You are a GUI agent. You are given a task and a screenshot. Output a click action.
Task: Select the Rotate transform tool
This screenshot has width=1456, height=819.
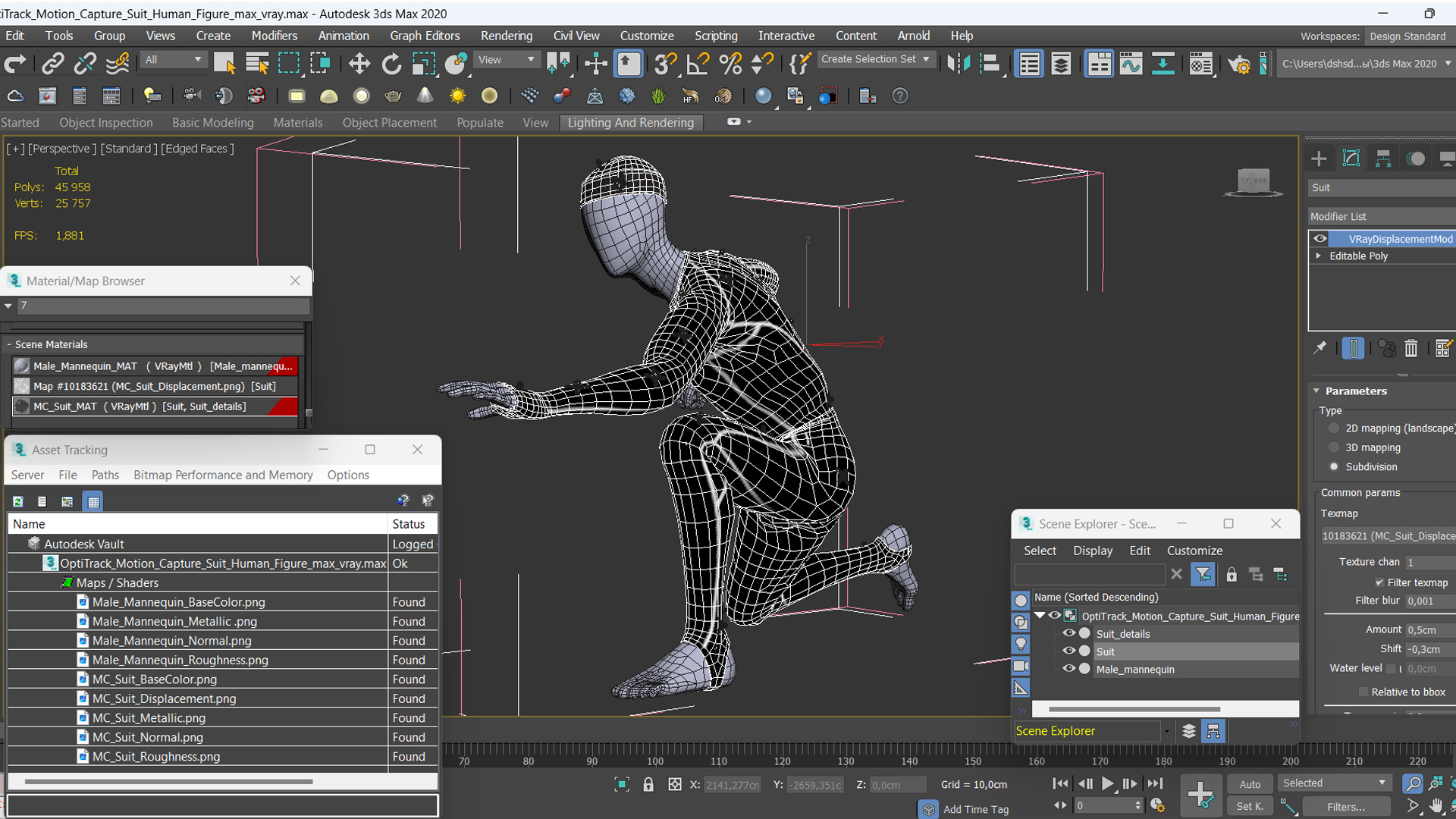(x=391, y=64)
